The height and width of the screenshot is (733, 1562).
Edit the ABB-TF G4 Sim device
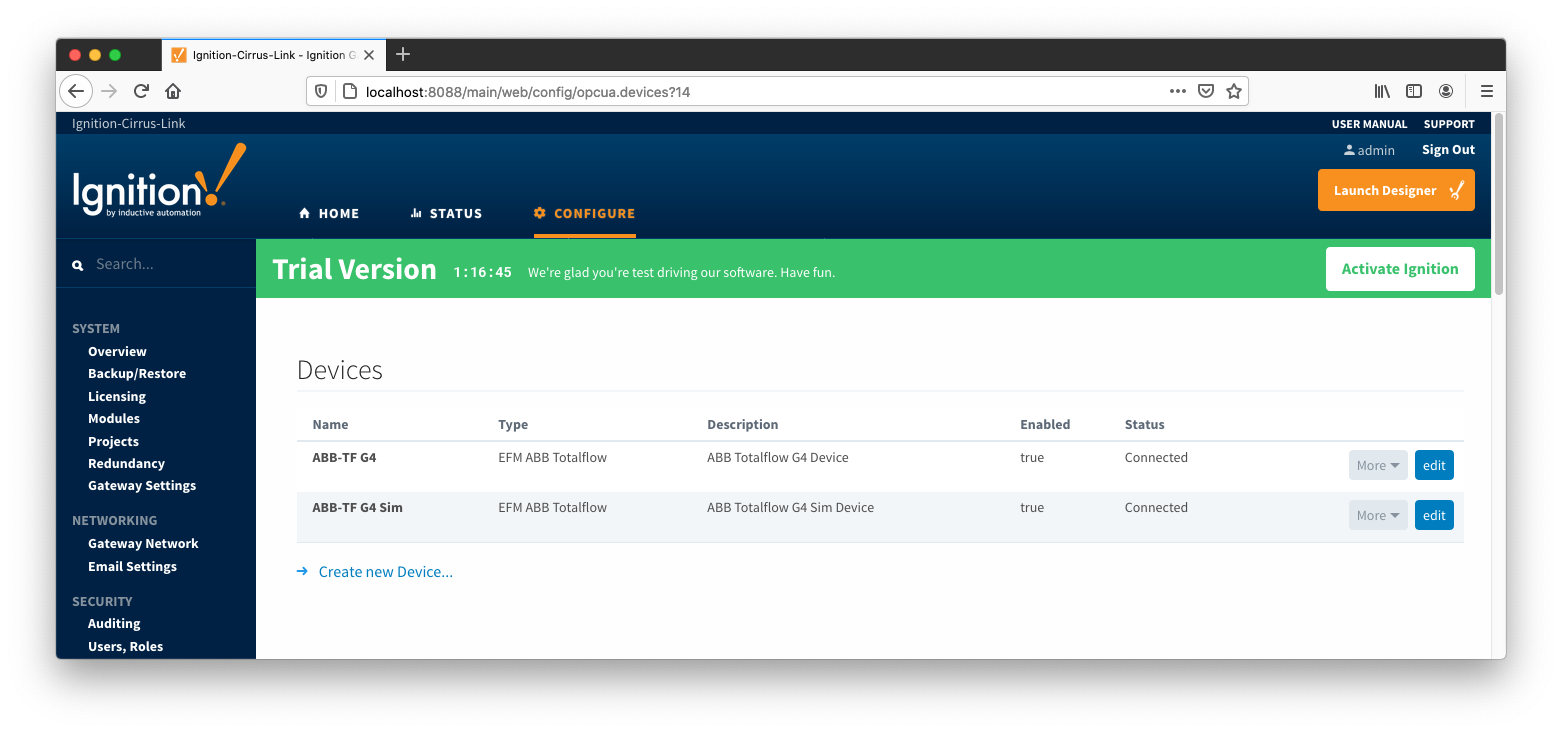1434,515
